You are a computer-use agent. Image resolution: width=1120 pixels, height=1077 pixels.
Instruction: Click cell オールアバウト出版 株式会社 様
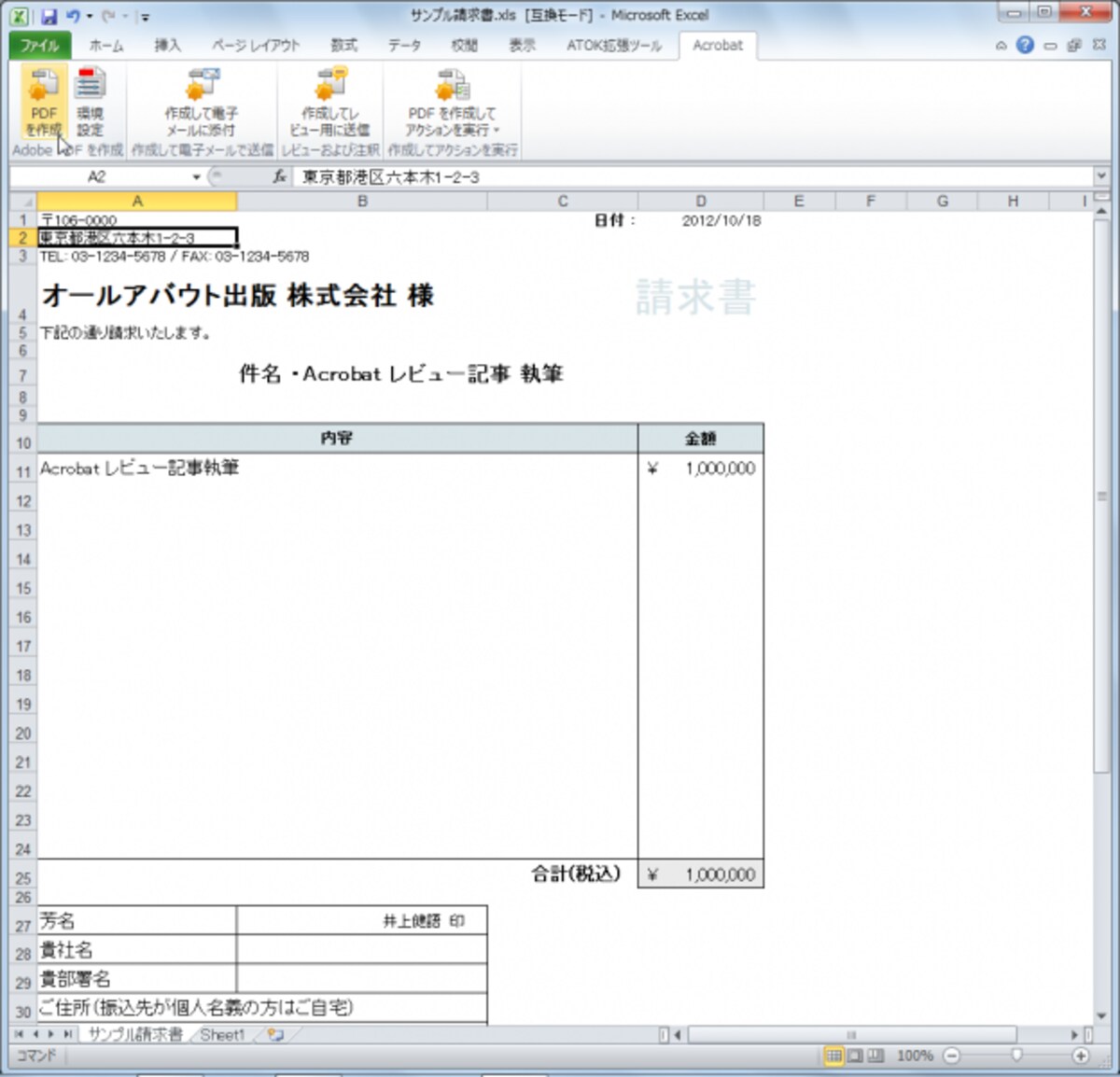238,295
